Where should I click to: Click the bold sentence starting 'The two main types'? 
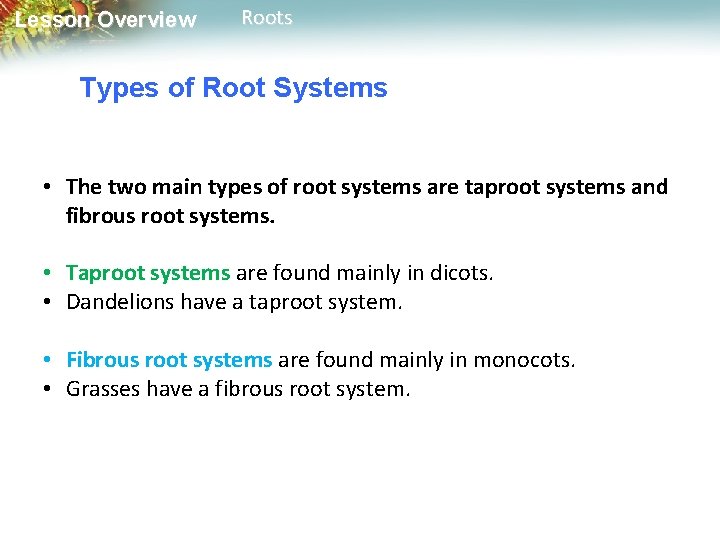[x=366, y=201]
